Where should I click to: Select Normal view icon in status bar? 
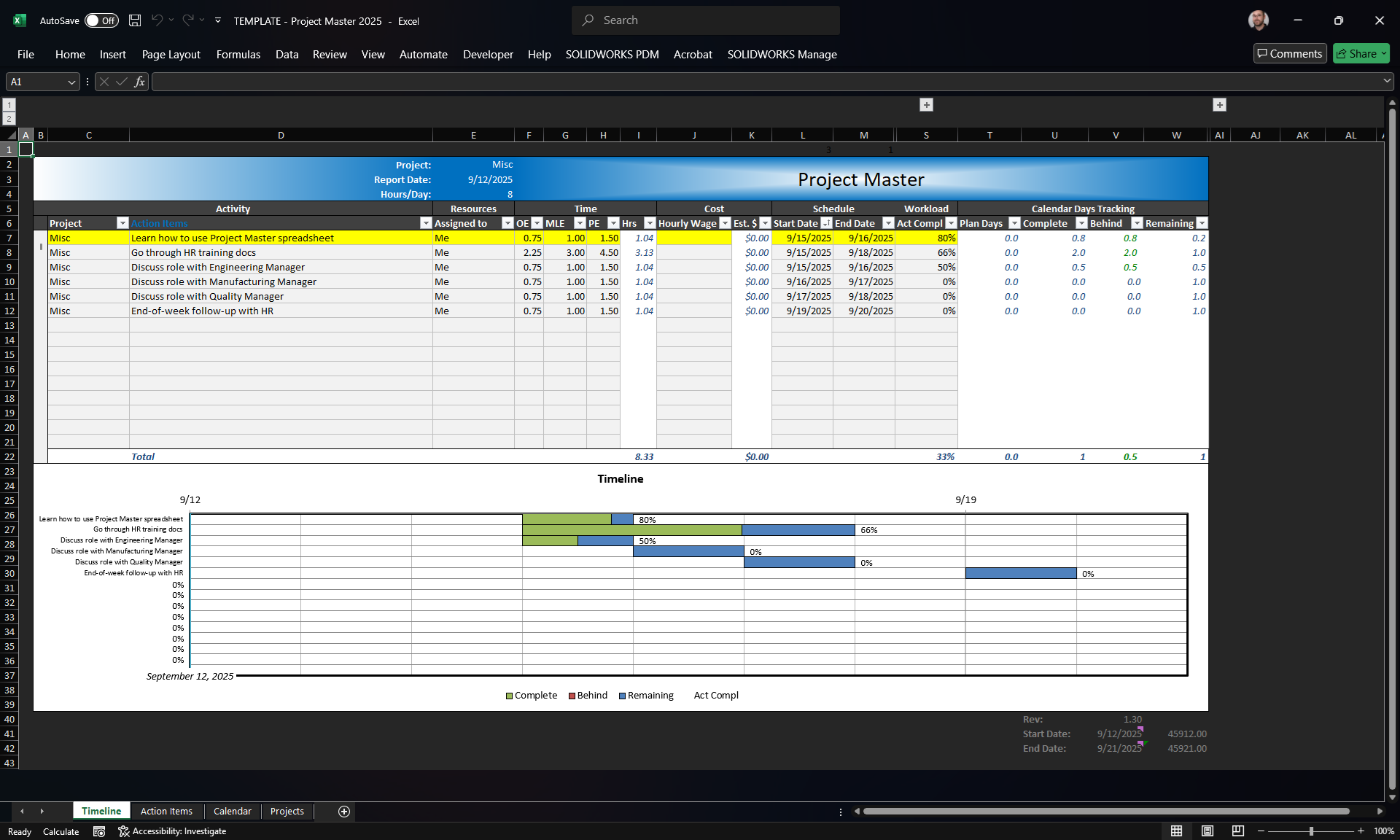coord(1176,831)
